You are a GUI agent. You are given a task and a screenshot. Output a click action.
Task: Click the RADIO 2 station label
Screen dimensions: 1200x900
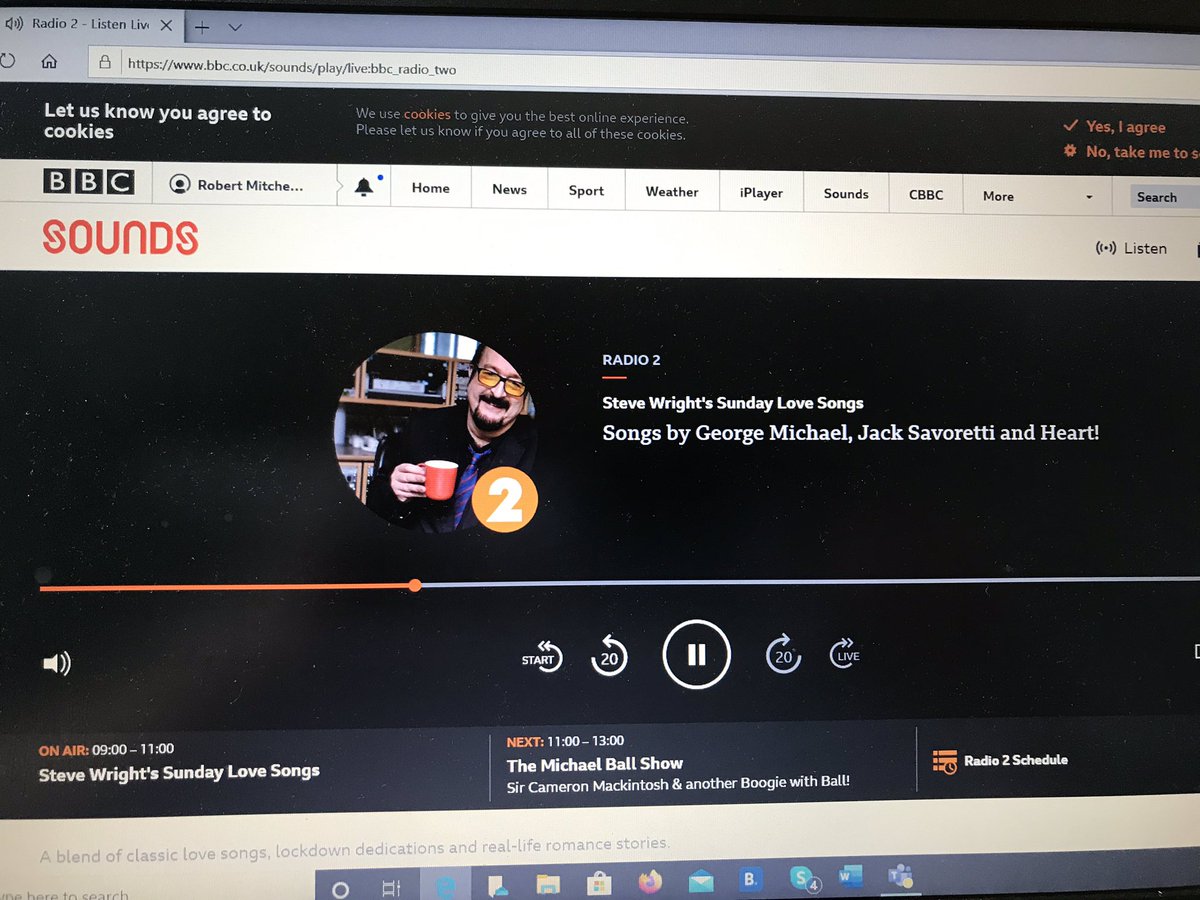coord(631,360)
